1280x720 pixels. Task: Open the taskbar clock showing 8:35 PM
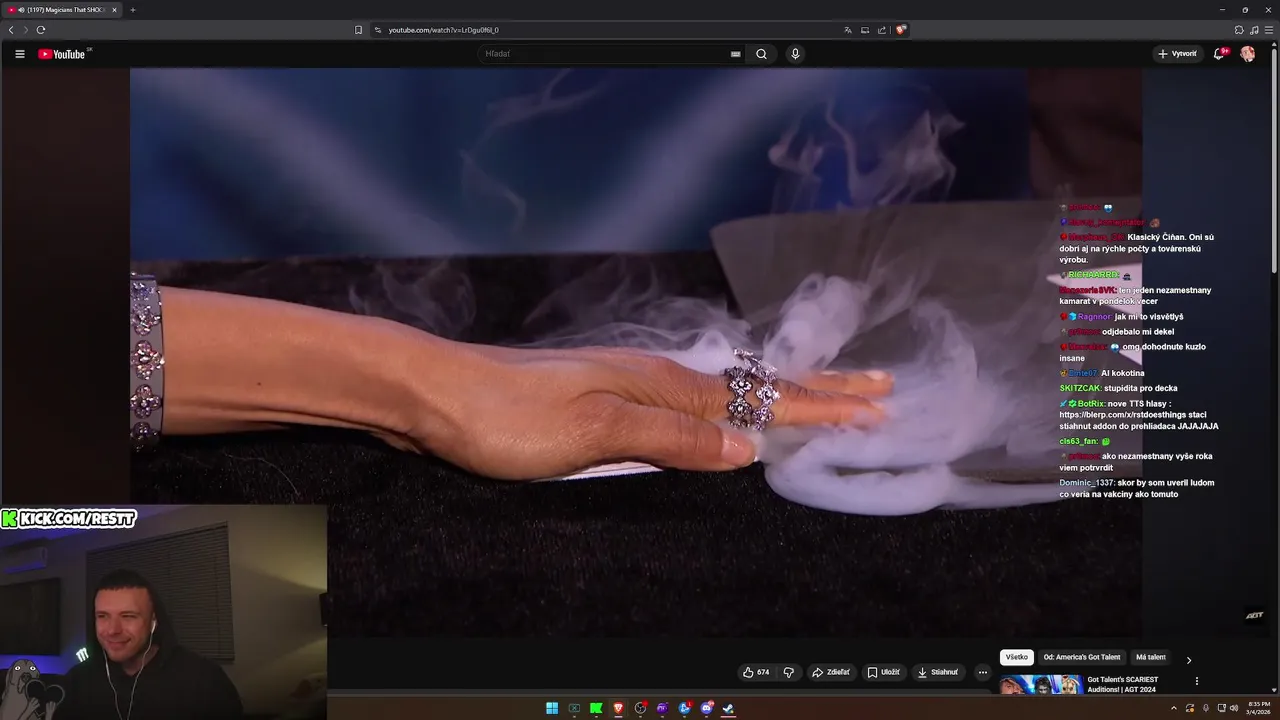[1258, 708]
